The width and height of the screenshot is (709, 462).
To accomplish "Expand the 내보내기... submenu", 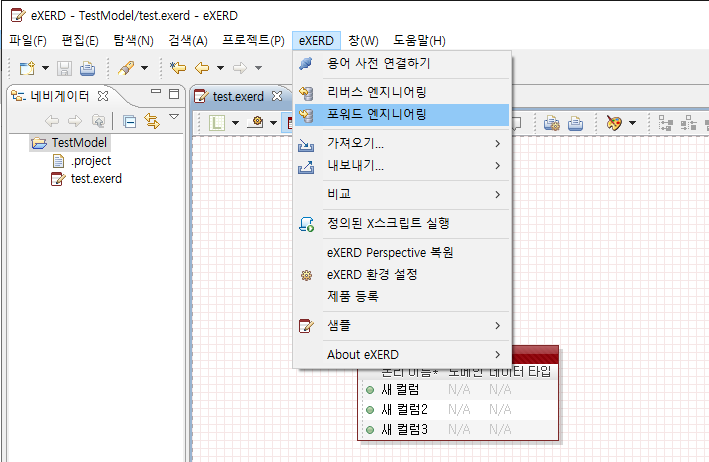I will click(x=402, y=166).
